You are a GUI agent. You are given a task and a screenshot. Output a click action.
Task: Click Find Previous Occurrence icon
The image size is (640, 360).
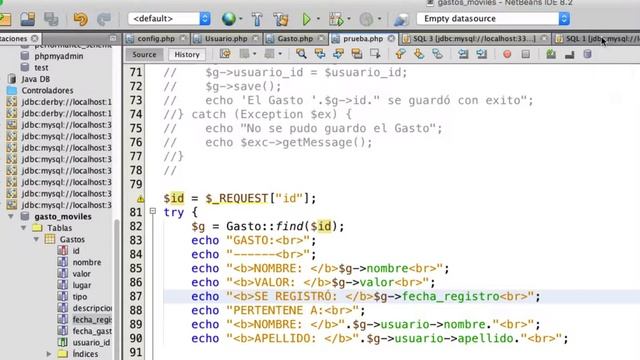click(x=320, y=54)
